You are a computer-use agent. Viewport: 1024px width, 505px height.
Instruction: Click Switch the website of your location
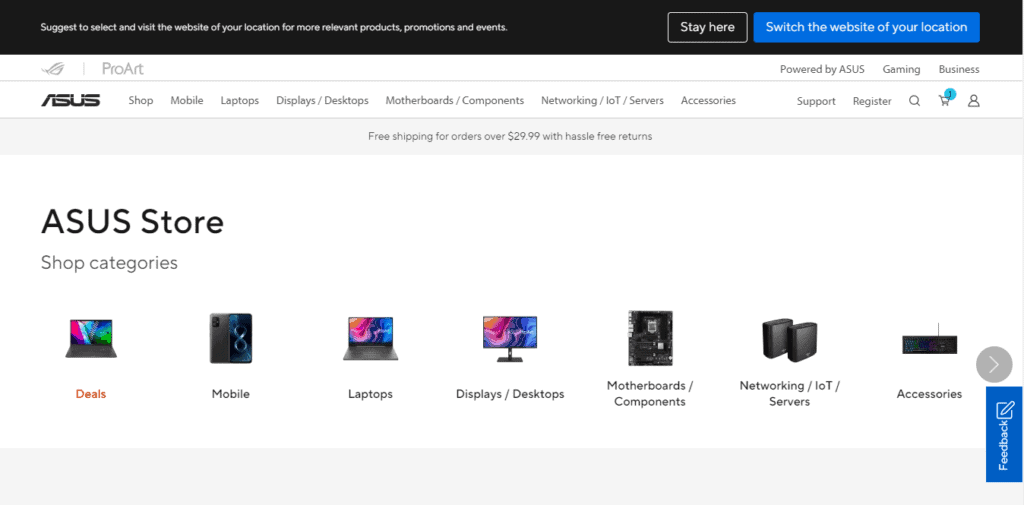click(867, 27)
